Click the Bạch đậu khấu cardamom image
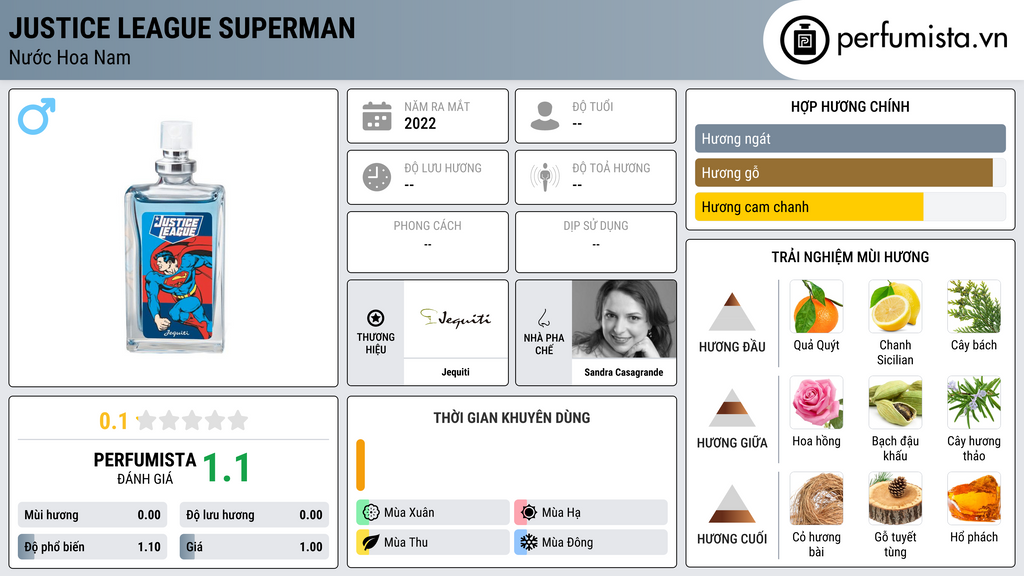The height and width of the screenshot is (576, 1024). click(895, 403)
